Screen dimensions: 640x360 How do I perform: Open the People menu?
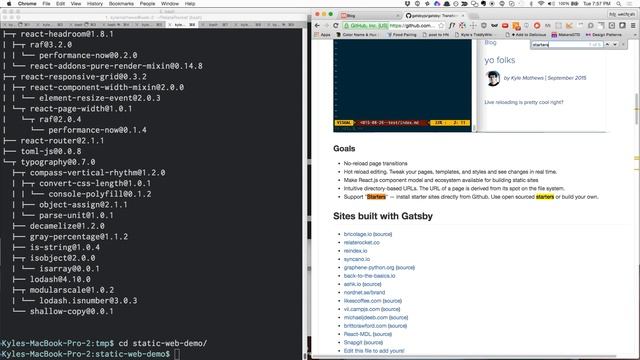tap(147, 4)
